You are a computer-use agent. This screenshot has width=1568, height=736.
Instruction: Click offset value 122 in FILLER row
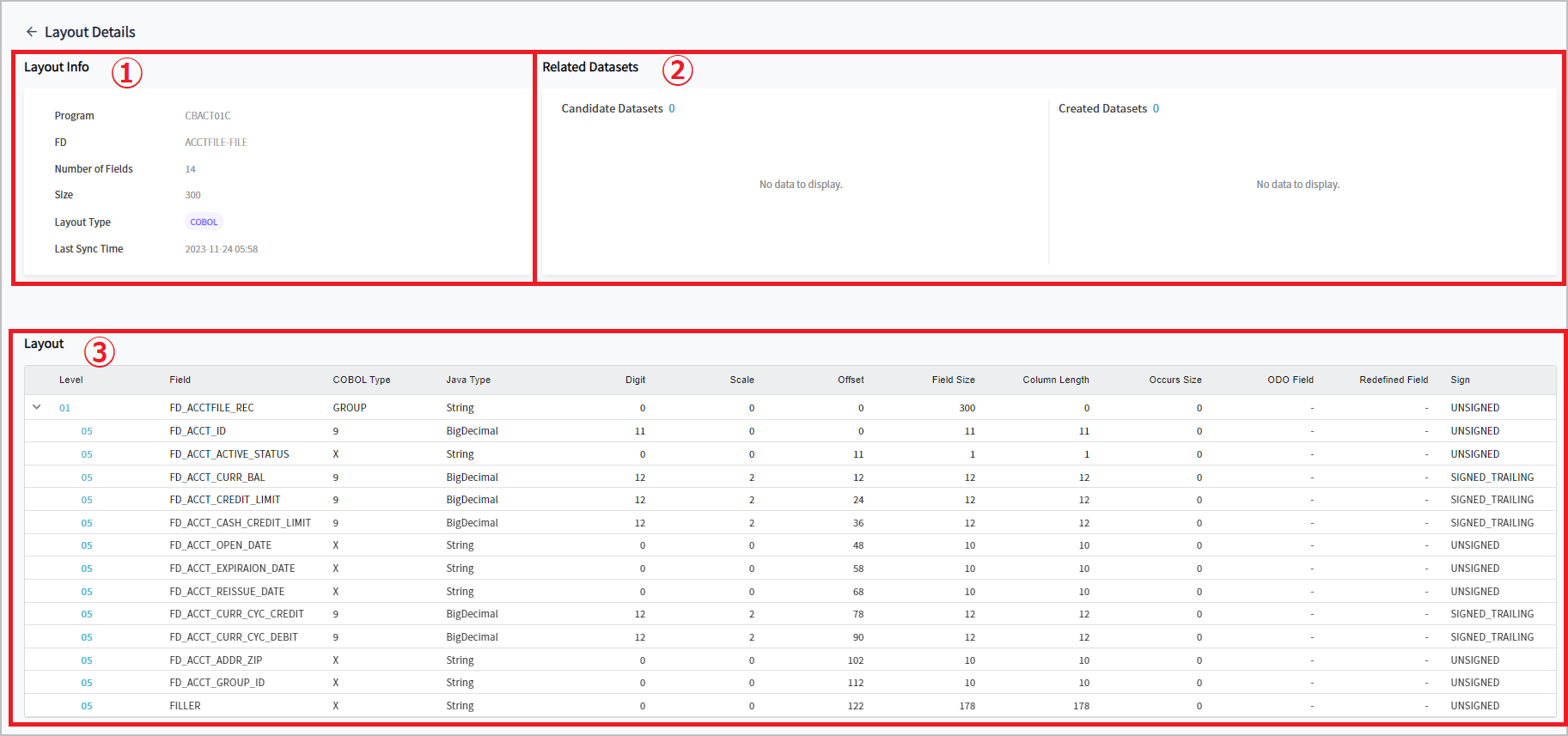point(856,706)
